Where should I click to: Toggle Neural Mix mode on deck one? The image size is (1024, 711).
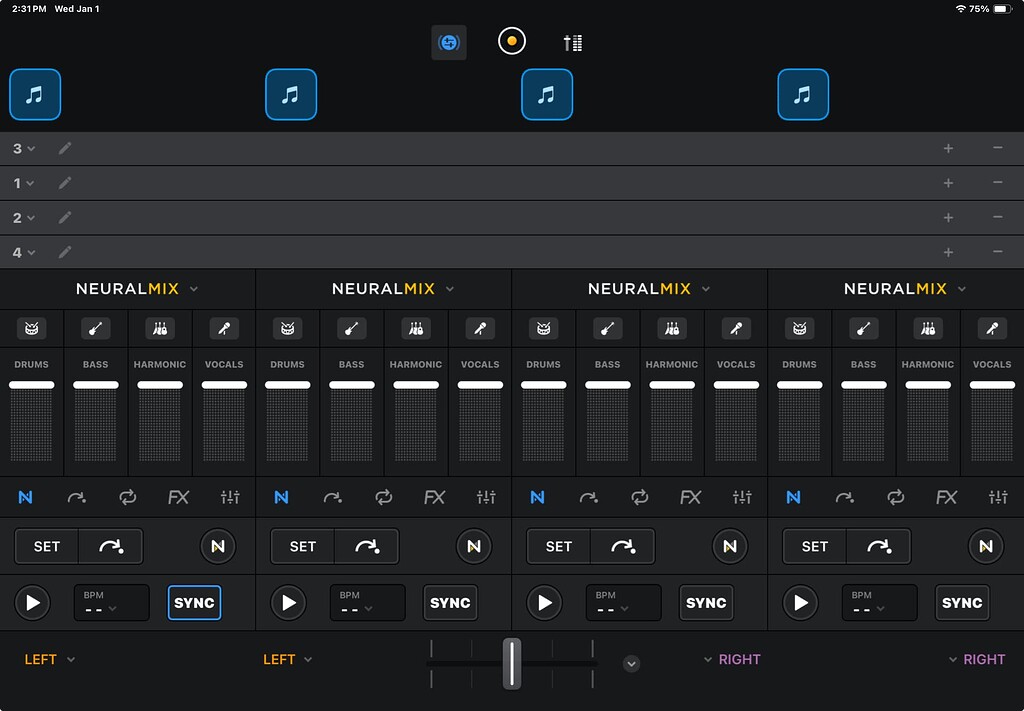pos(26,497)
